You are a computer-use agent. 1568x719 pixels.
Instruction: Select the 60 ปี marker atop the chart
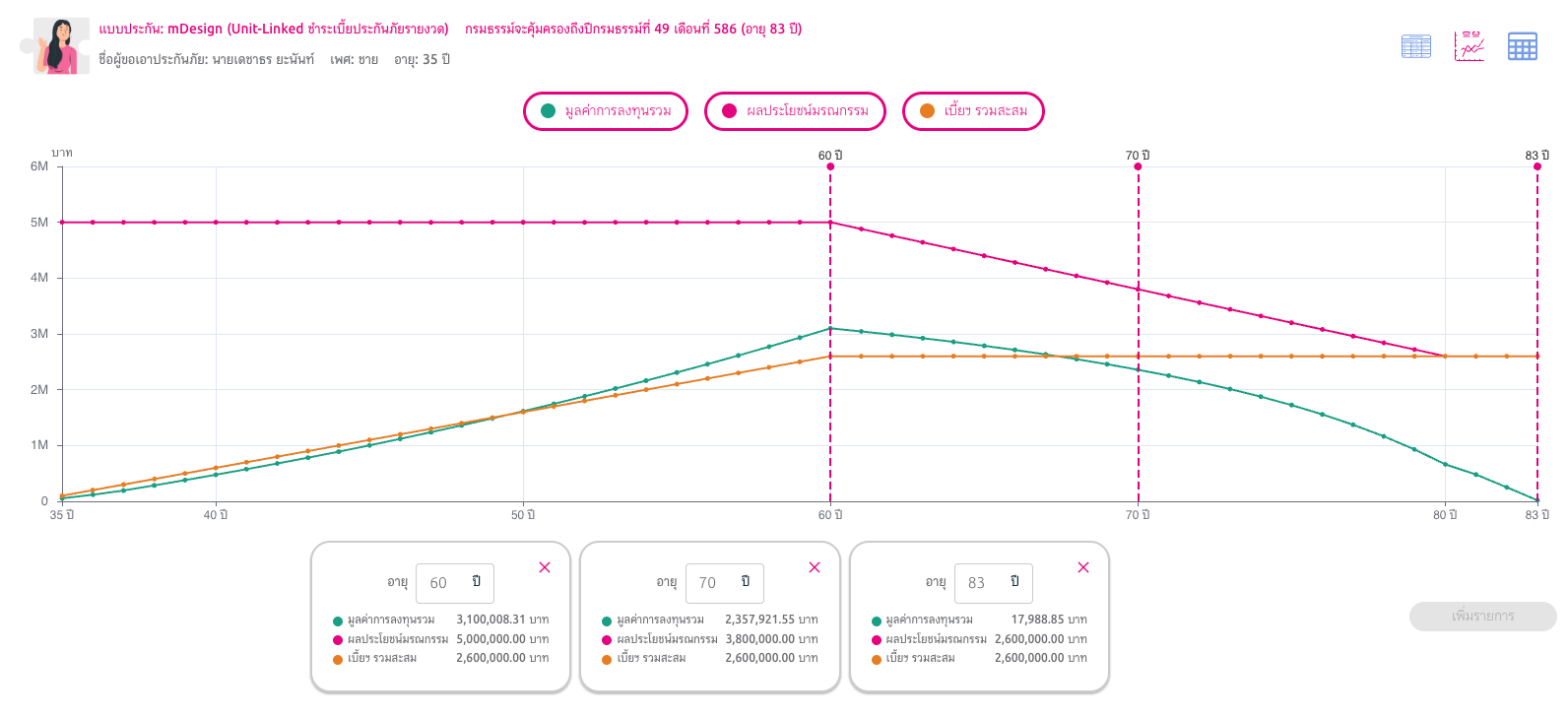[x=830, y=166]
